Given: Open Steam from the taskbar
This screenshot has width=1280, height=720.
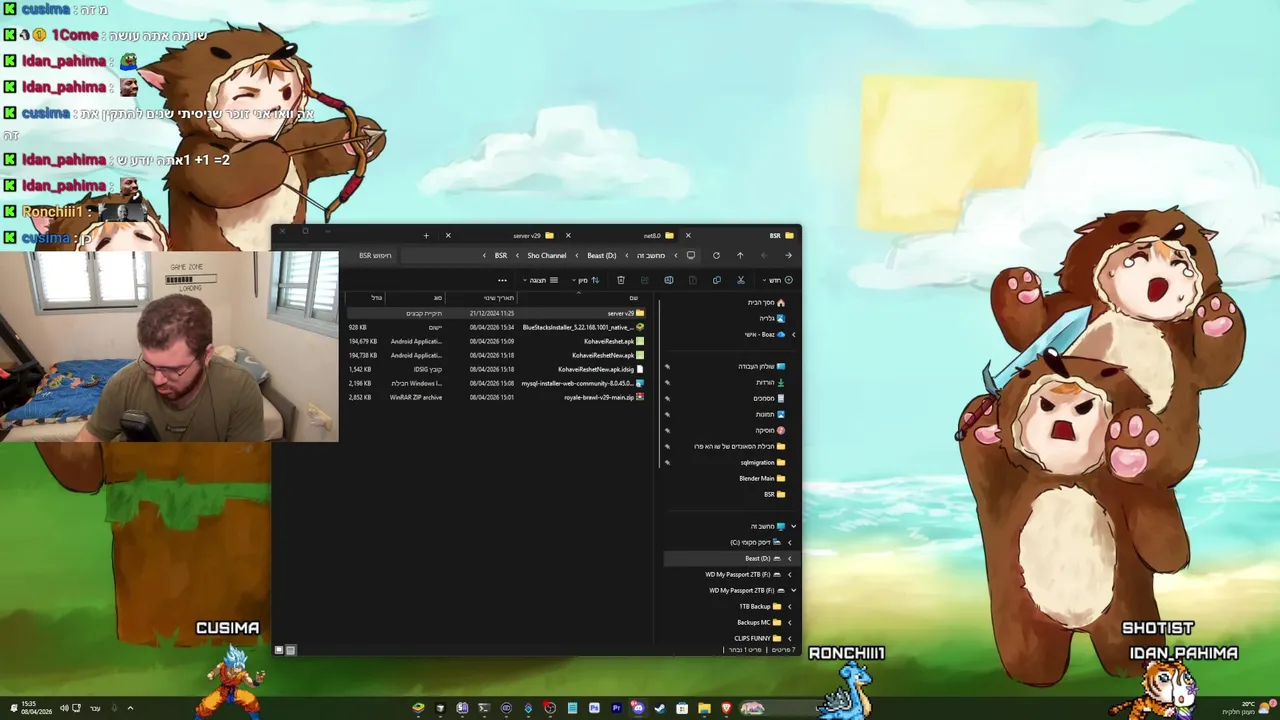Looking at the screenshot, I should click(x=660, y=708).
